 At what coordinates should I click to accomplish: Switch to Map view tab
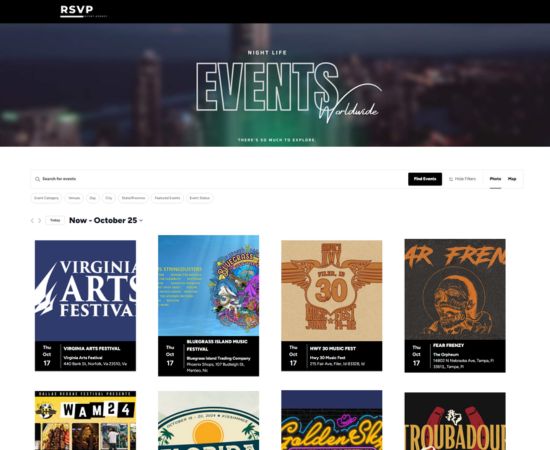512,179
